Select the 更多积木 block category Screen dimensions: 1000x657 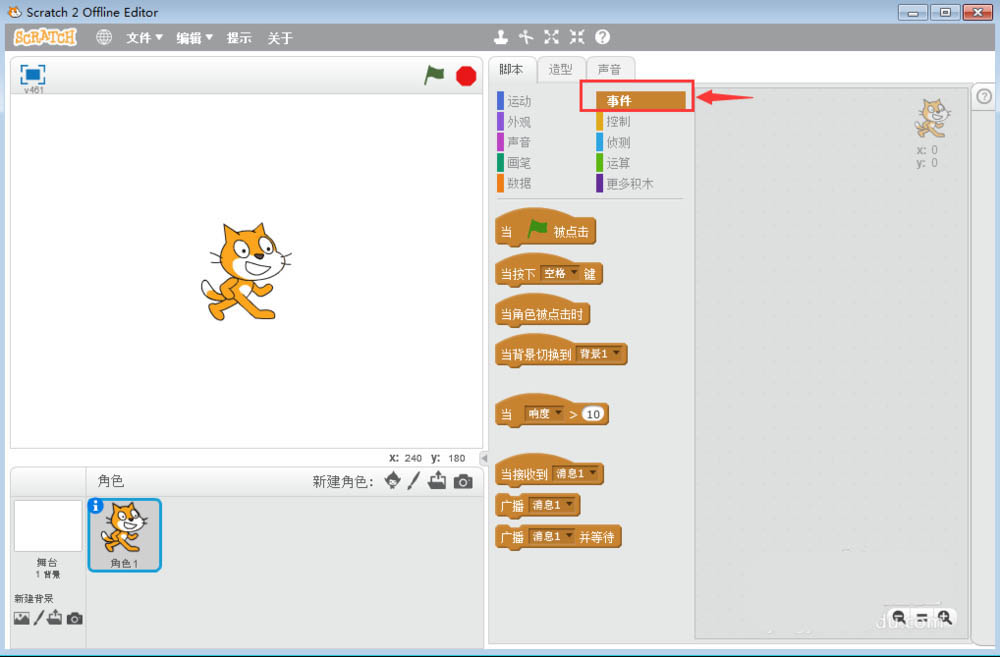(625, 183)
